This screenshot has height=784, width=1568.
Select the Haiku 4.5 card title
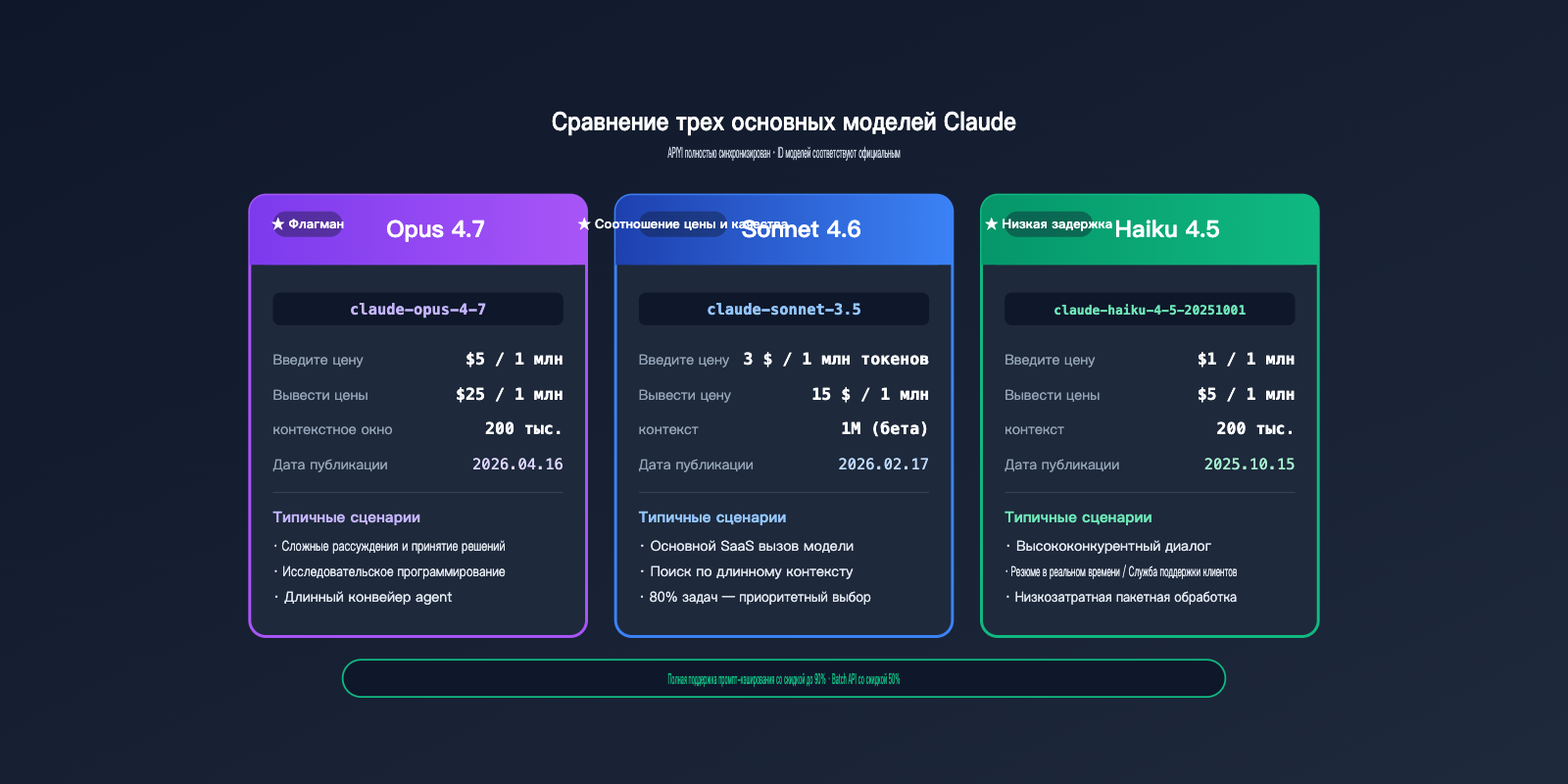(x=1167, y=229)
